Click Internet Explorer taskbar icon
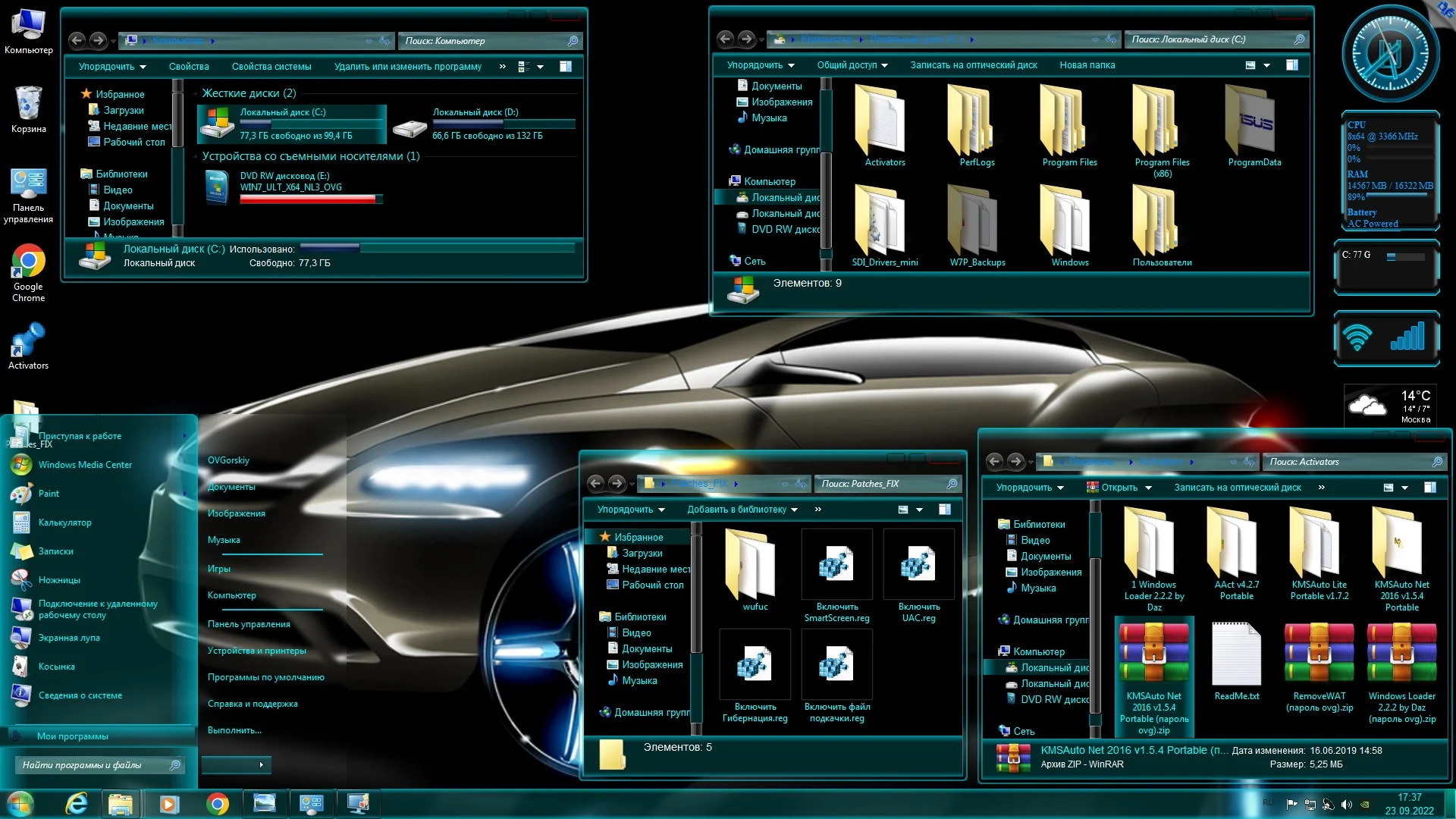This screenshot has height=819, width=1456. pos(77,803)
